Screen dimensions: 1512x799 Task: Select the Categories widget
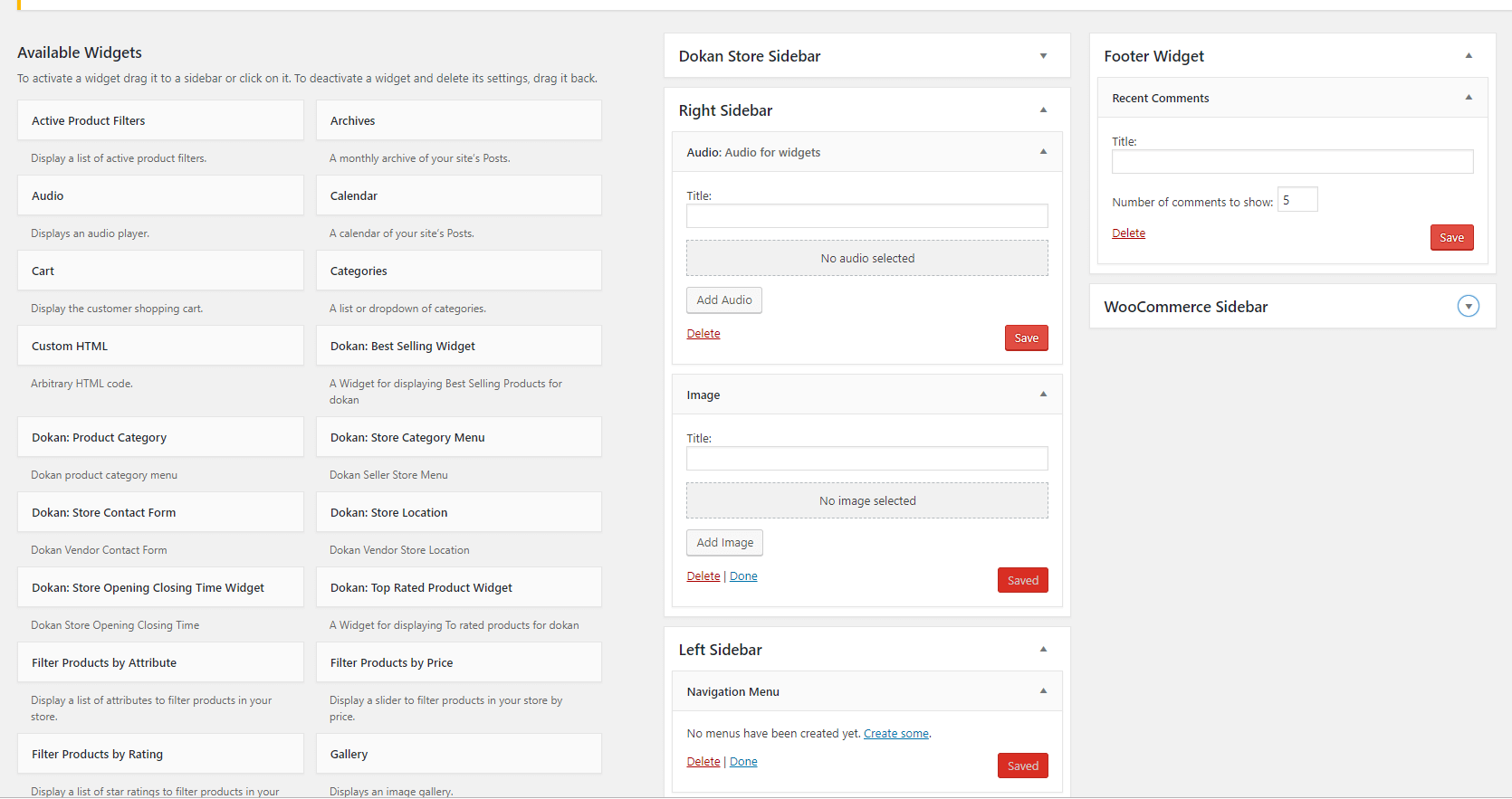(459, 271)
